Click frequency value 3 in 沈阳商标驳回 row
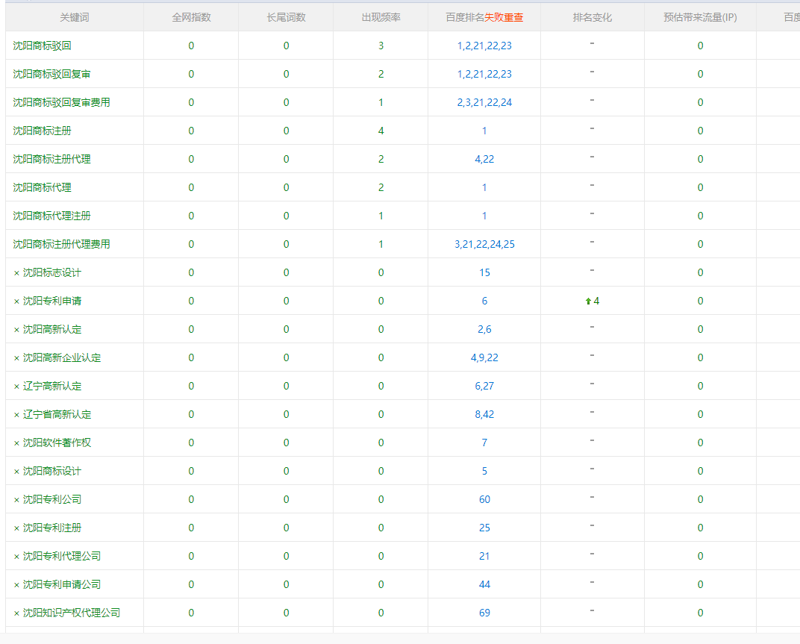Screen dimensions: 800x644 click(x=381, y=46)
